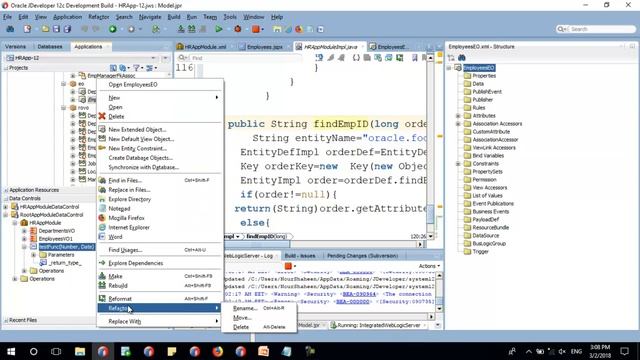Image resolution: width=640 pixels, height=360 pixels.
Task: Click the Save toolbar icon
Action: pos(56,29)
